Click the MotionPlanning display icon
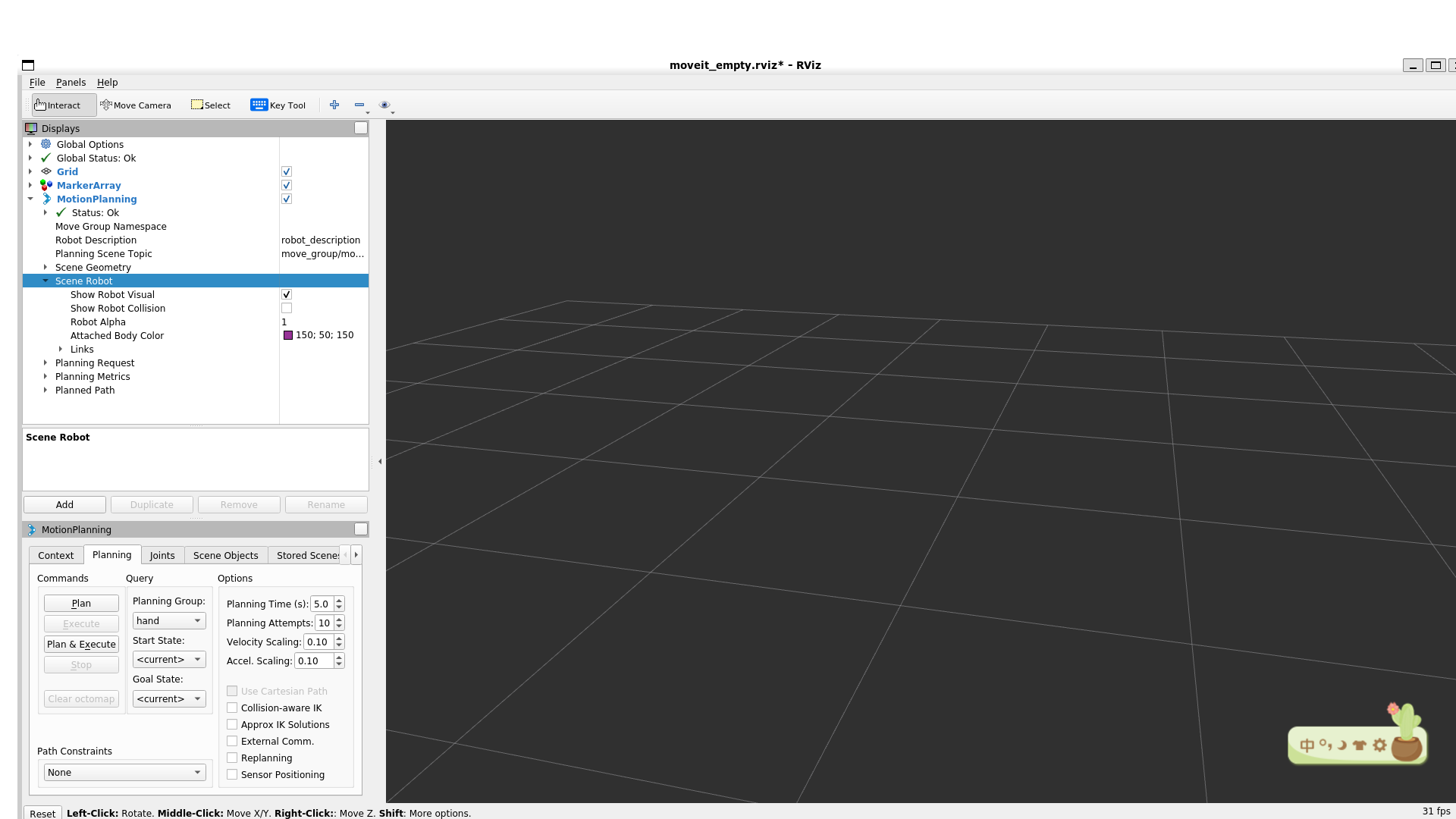The width and height of the screenshot is (1456, 819). 46,199
